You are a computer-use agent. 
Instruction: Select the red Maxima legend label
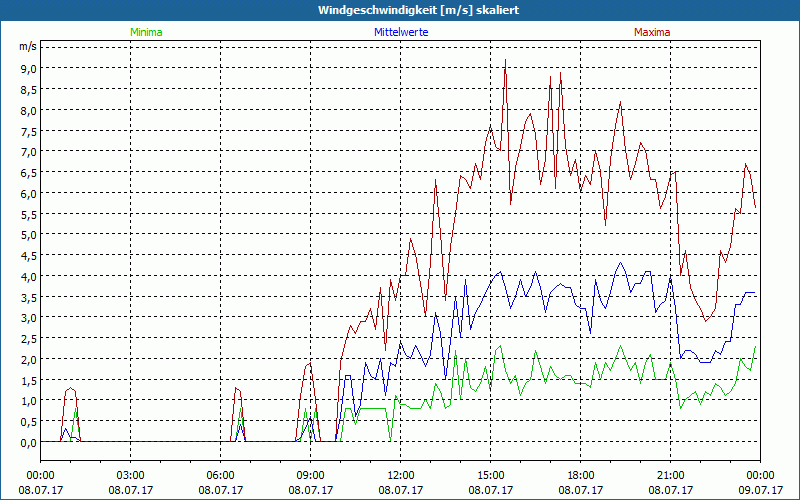pyautogui.click(x=652, y=32)
